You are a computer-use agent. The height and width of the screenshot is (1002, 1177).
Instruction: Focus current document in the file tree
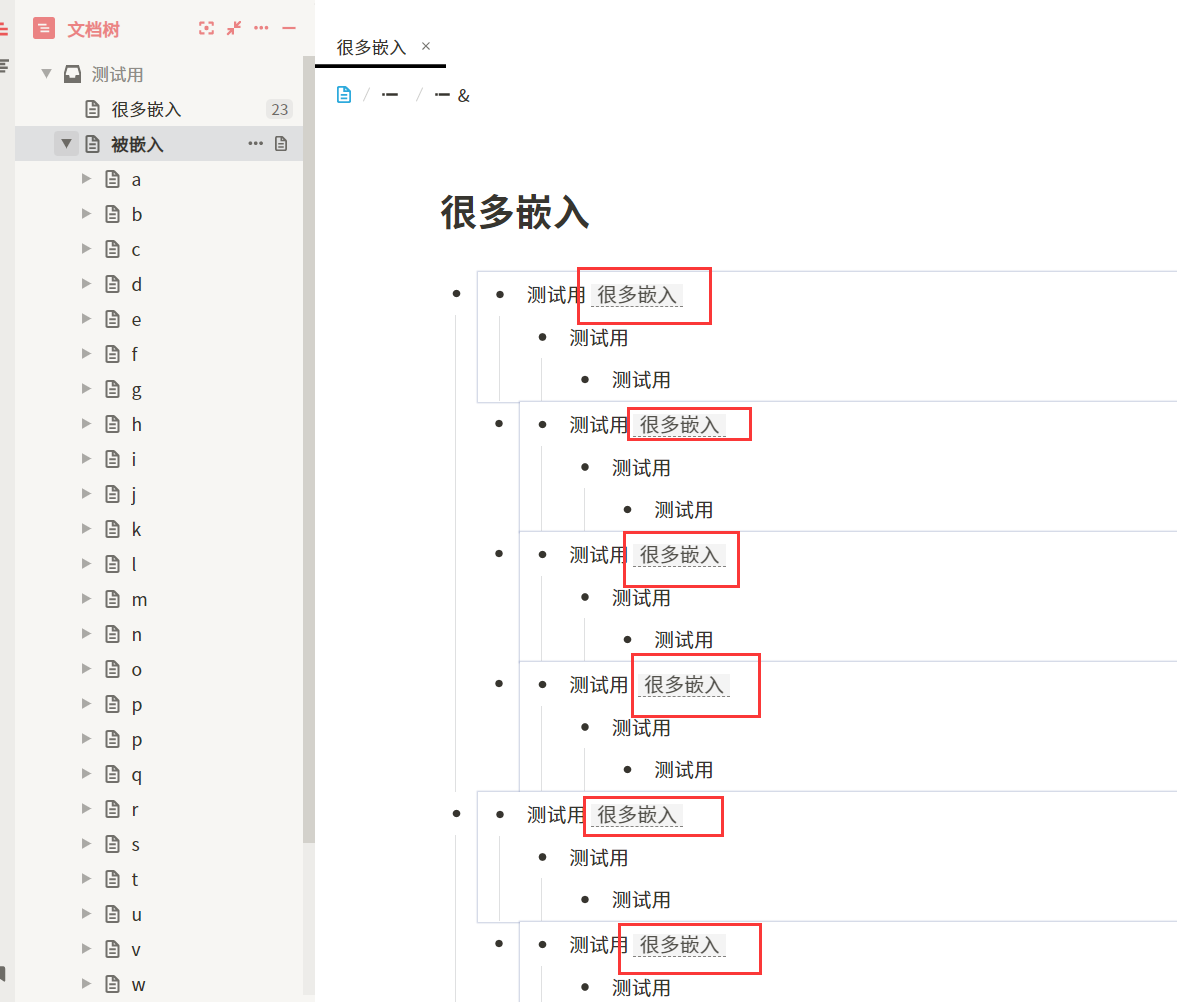tap(206, 29)
